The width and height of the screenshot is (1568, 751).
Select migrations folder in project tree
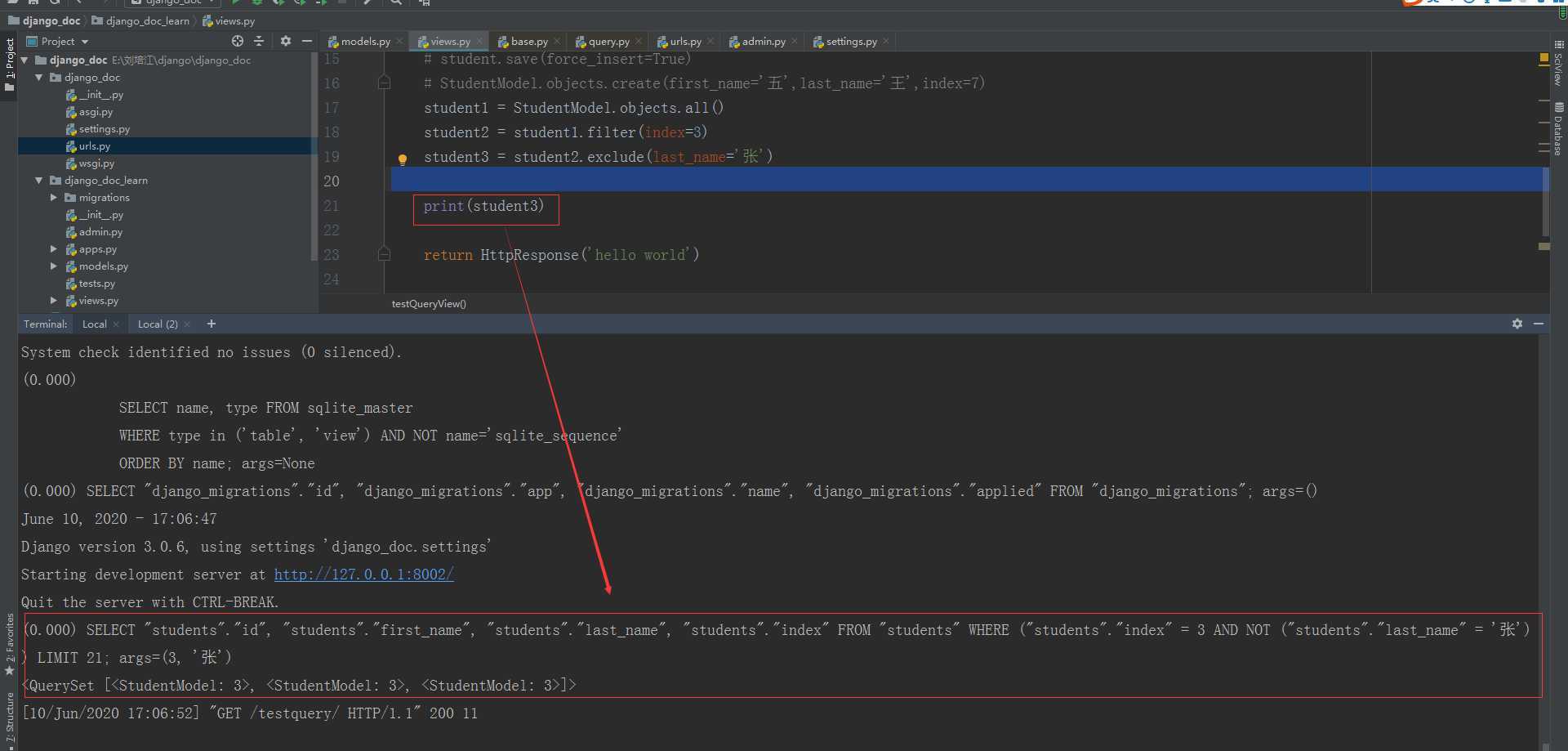point(104,198)
